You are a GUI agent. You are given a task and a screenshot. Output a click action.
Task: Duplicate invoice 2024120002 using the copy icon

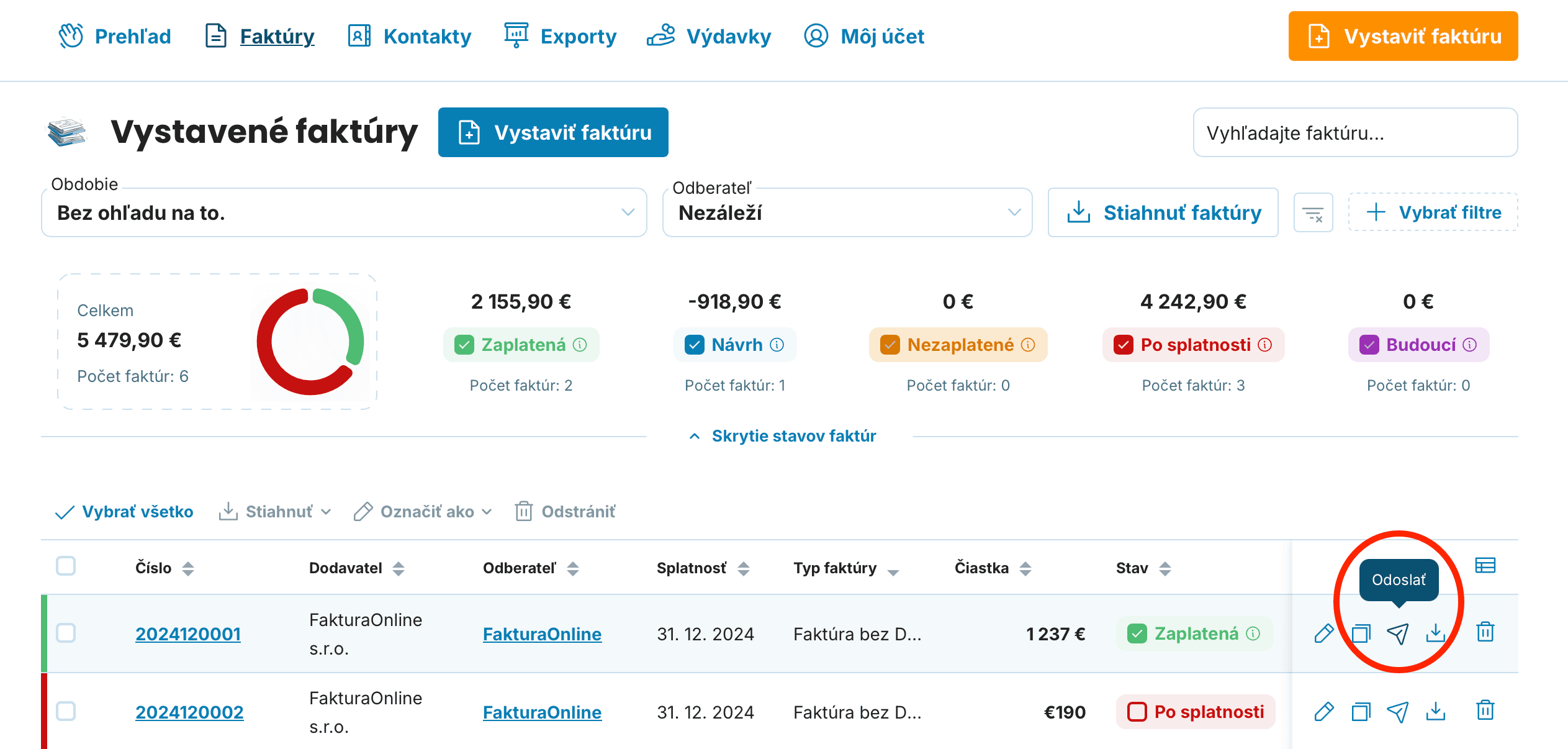[x=1361, y=712]
